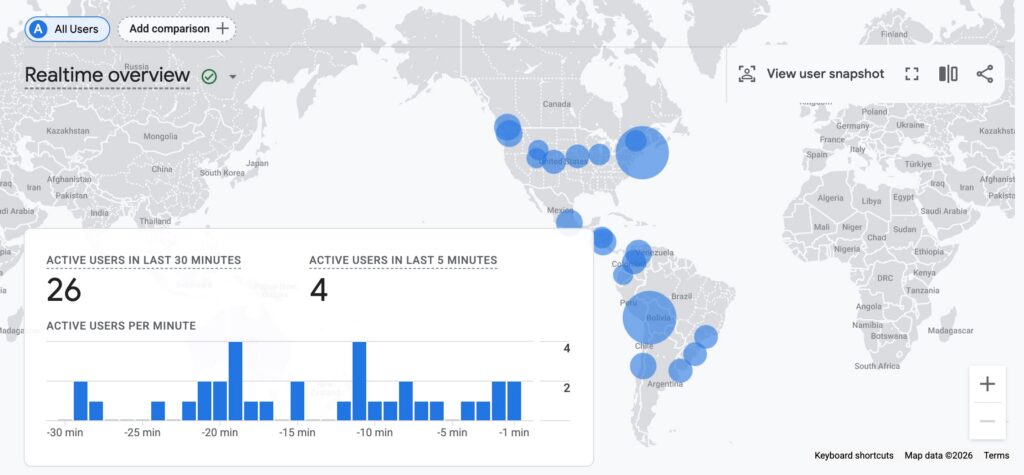Click the Active Users Per Minute heading
Viewport: 1024px width, 475px height.
tap(121, 325)
